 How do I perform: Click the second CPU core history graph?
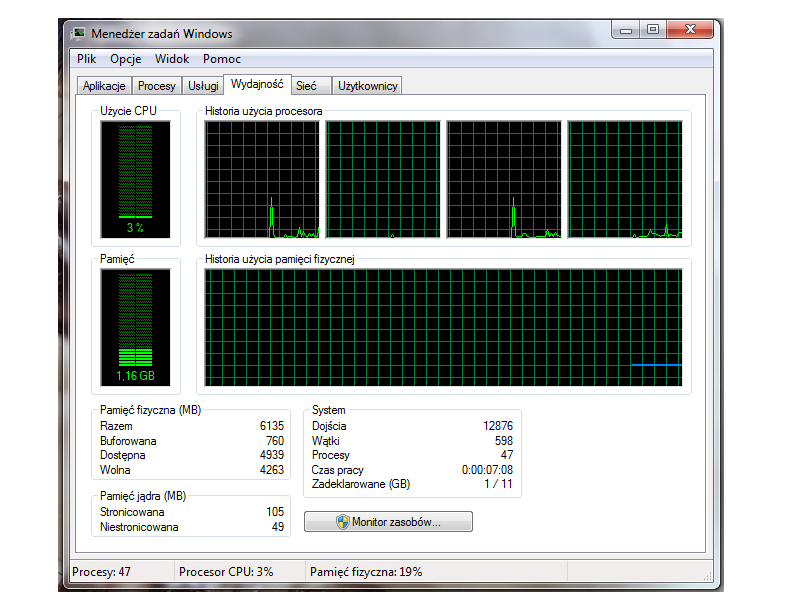pos(383,180)
